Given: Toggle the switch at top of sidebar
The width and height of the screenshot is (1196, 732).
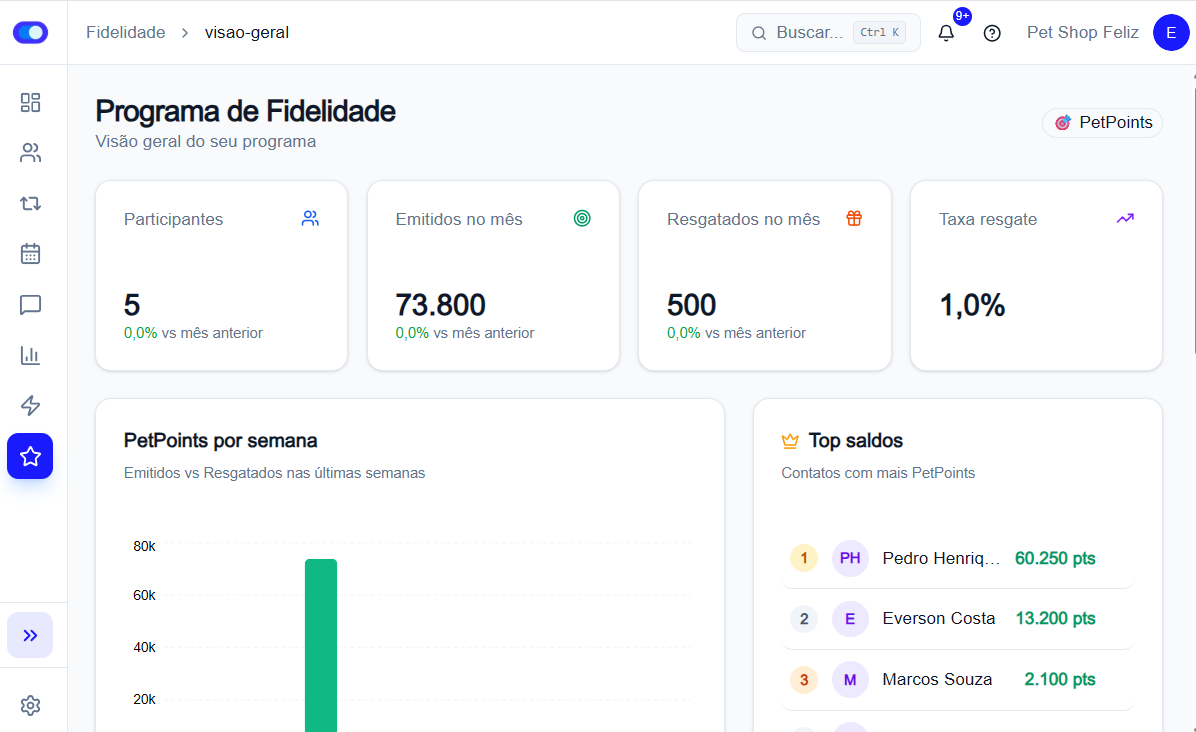Looking at the screenshot, I should tap(31, 33).
